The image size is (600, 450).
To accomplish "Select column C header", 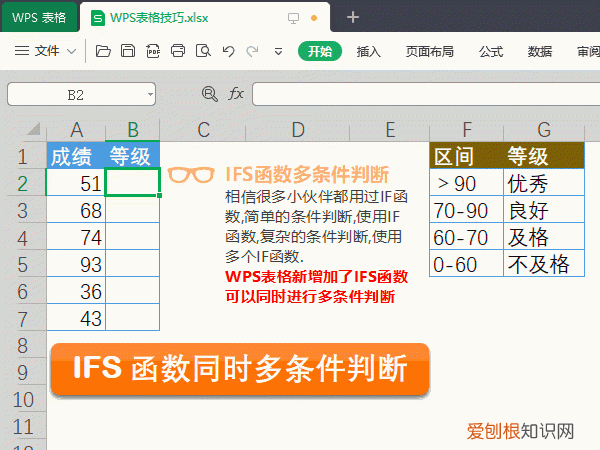I will pos(203,130).
